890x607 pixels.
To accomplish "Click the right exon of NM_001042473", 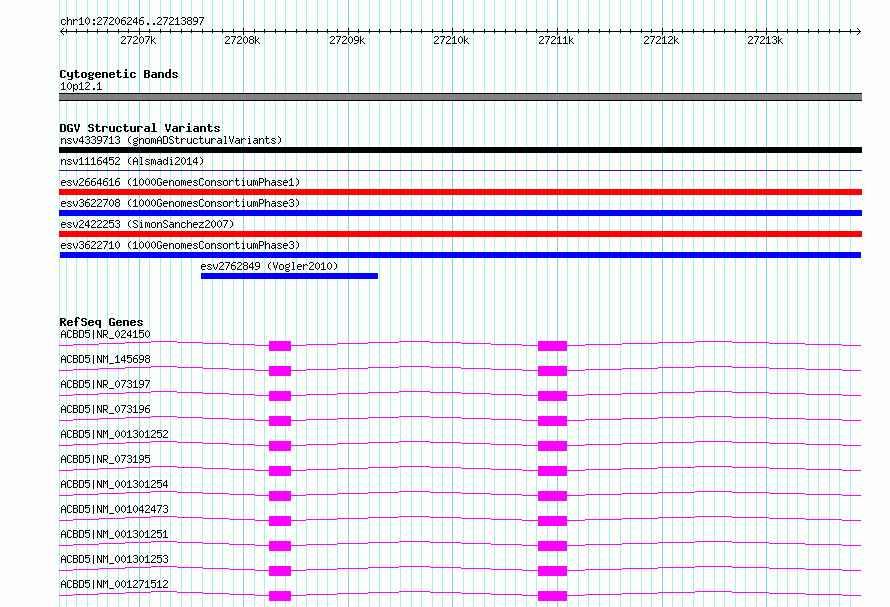I will pos(552,521).
